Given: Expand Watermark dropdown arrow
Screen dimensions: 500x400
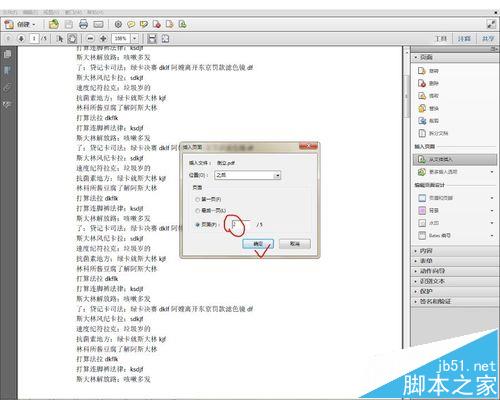Looking at the screenshot, I should click(492, 223).
